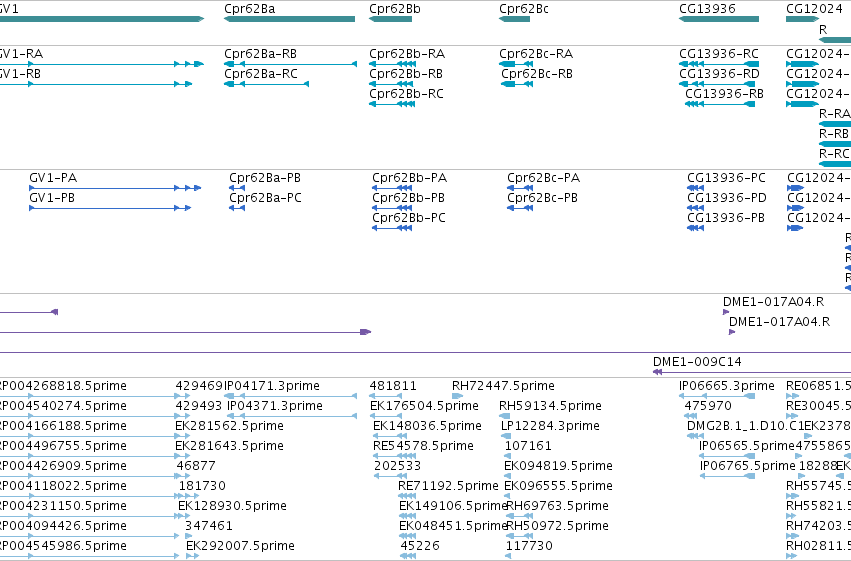
Task: Select transcript Cpr62Ba-RC
Action: 261,74
